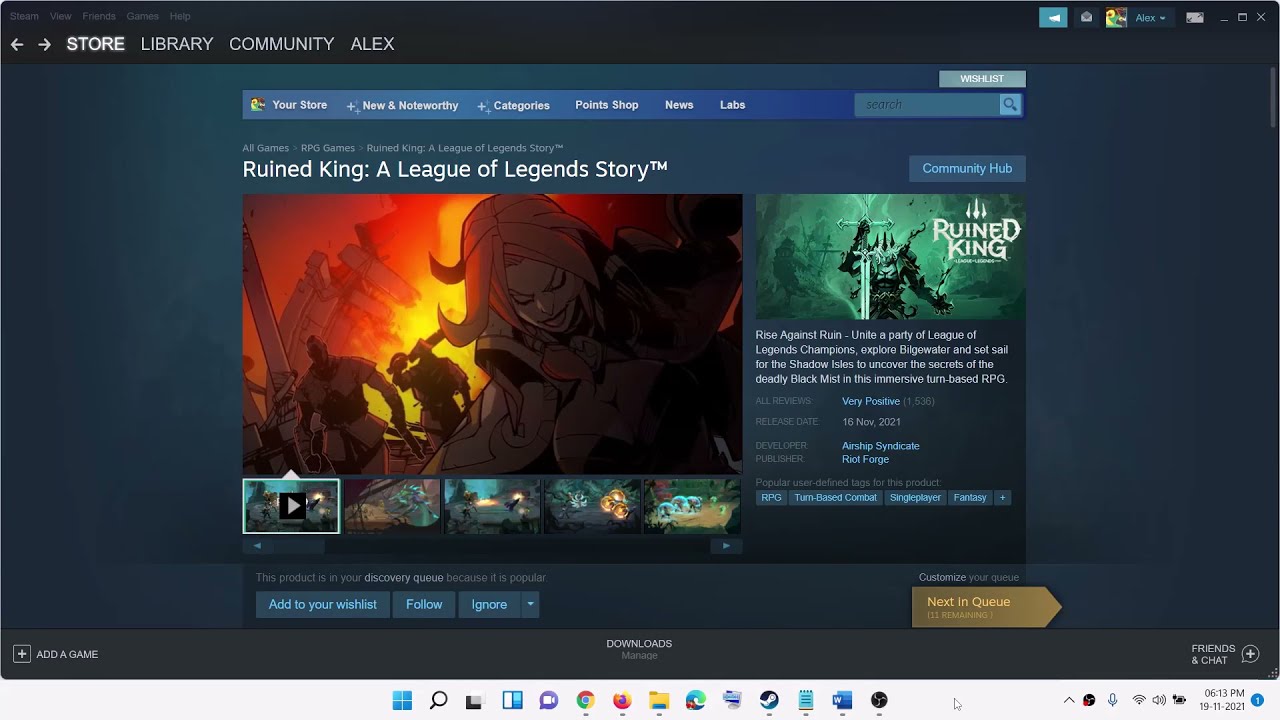Open Windows taskbar search

click(x=438, y=700)
